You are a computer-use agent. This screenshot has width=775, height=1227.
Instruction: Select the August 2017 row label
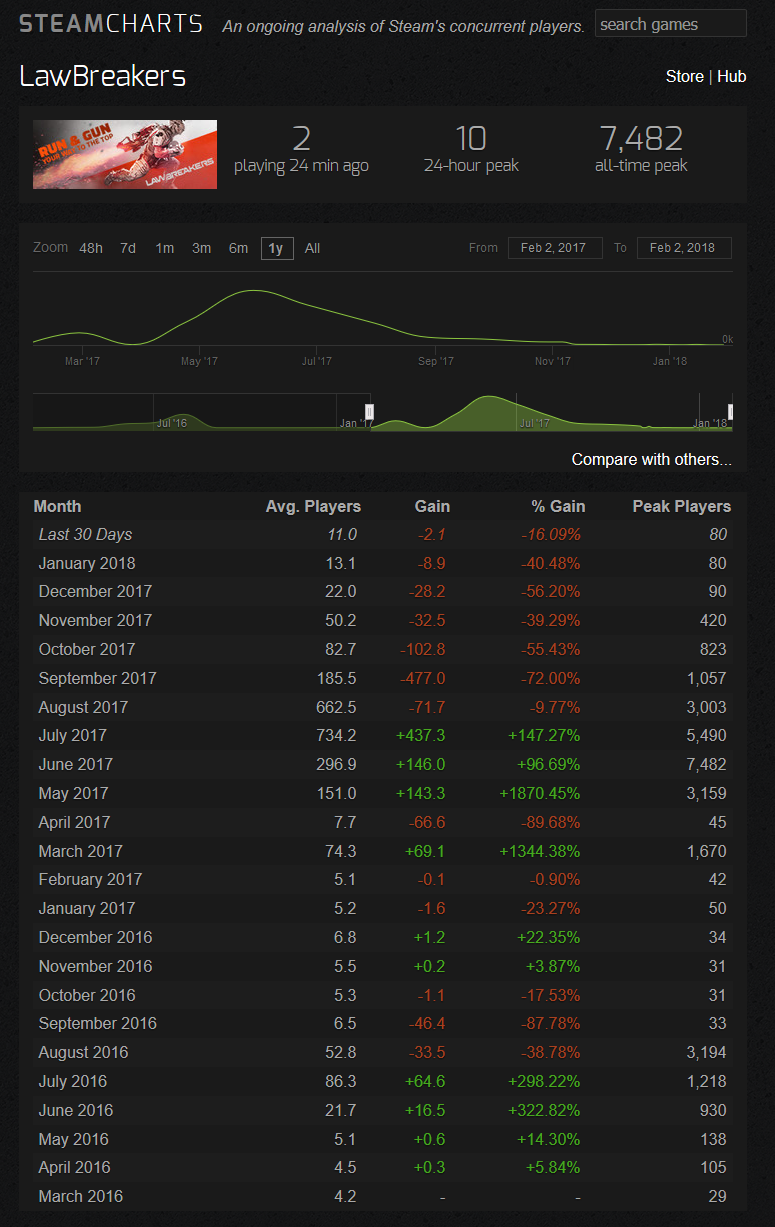83,707
